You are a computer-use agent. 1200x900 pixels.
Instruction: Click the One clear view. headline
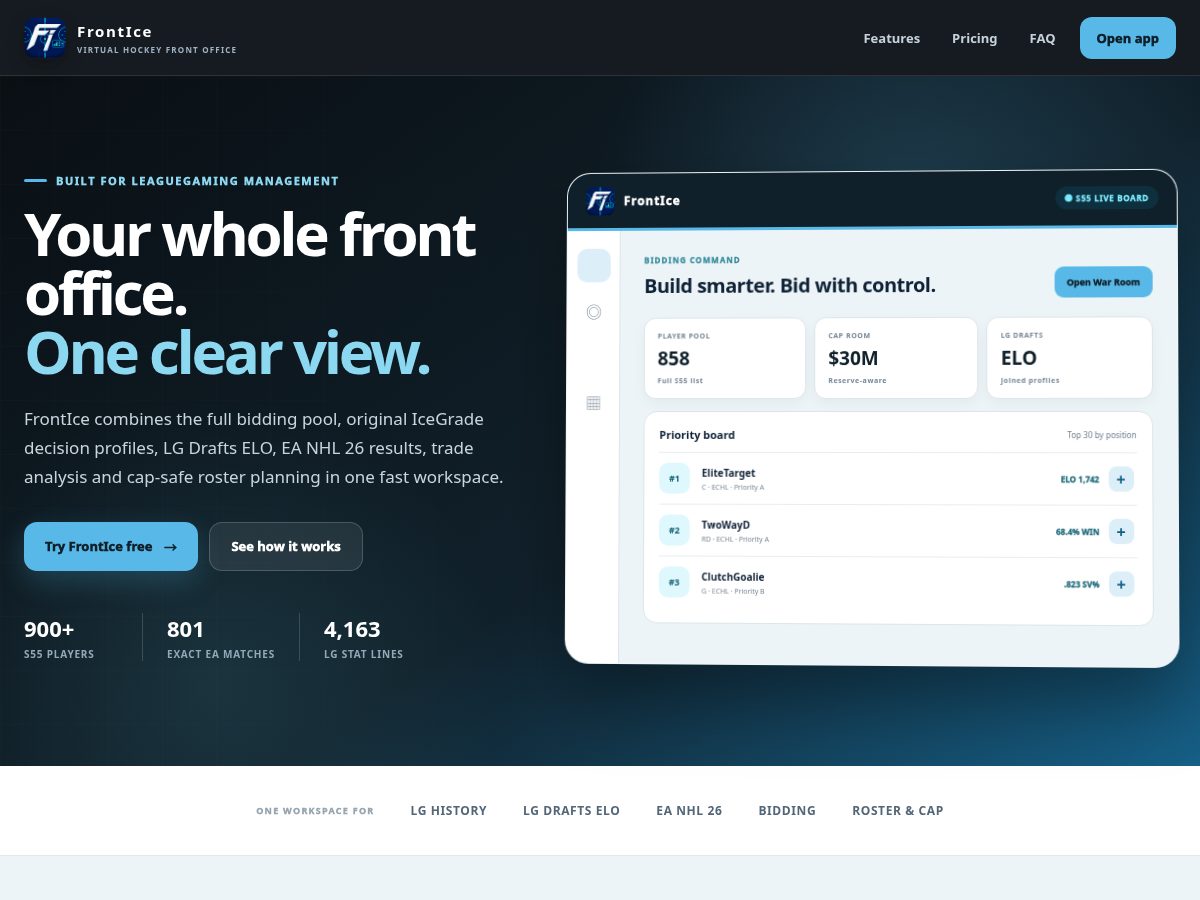(x=228, y=353)
